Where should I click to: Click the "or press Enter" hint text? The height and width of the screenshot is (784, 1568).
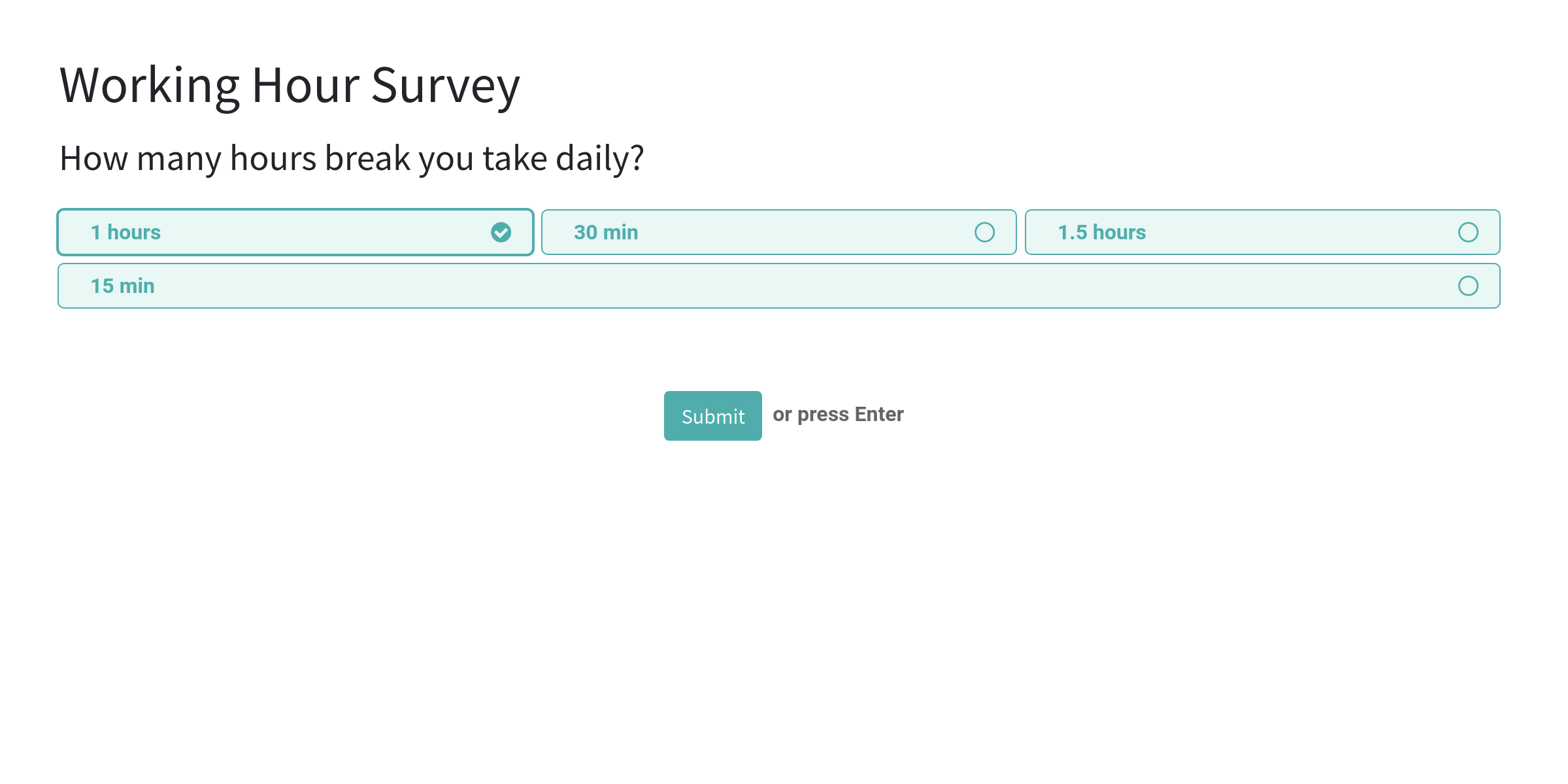837,414
